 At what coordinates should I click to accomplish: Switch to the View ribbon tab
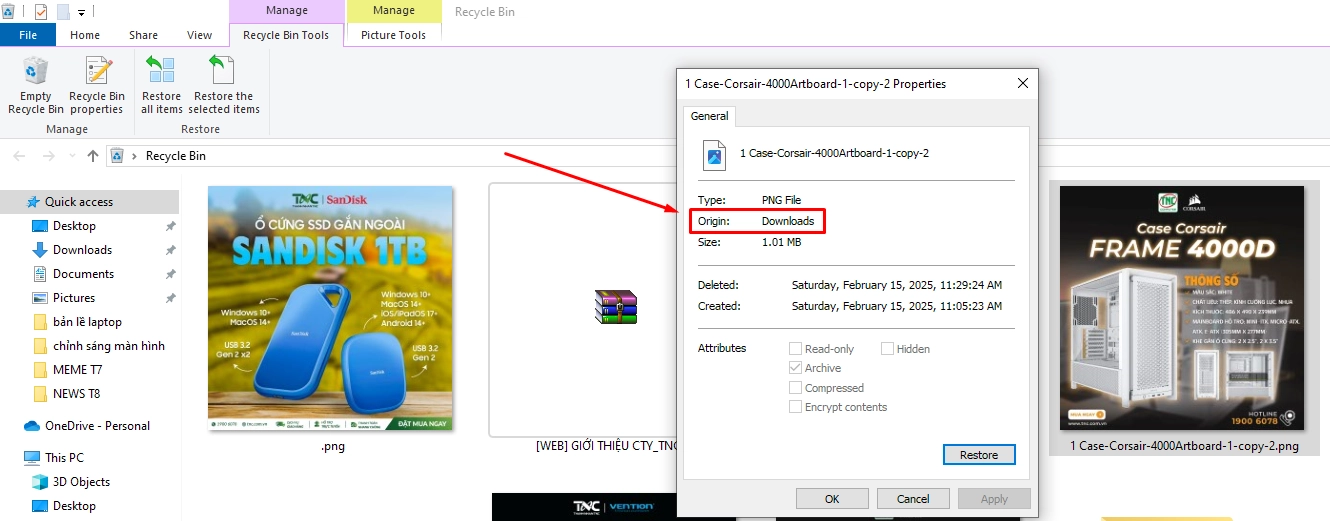point(200,35)
